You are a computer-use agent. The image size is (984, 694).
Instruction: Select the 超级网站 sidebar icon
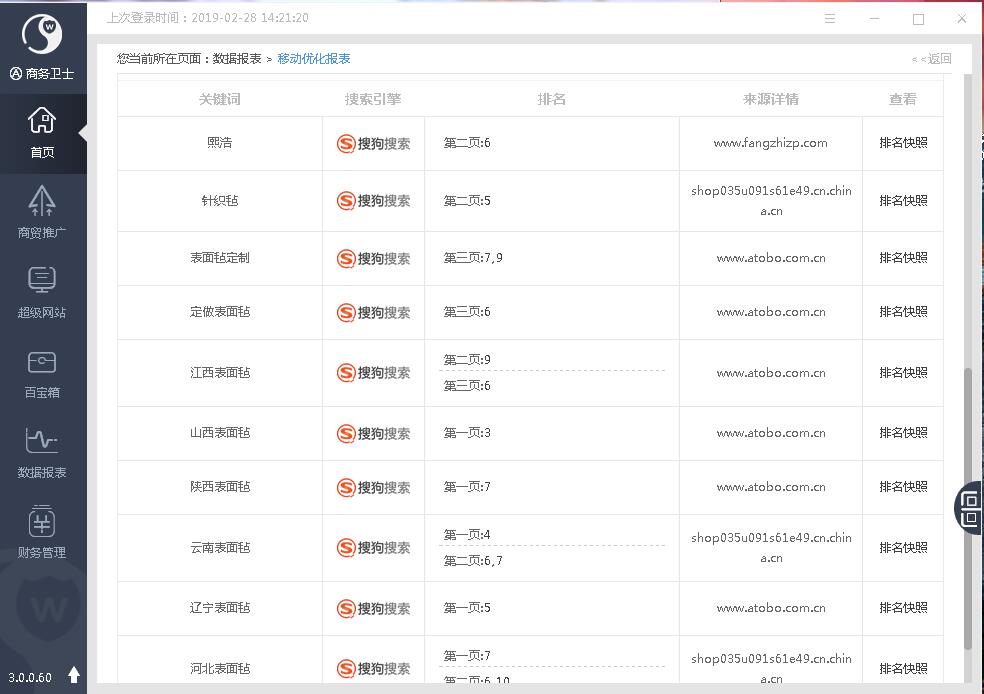42,282
